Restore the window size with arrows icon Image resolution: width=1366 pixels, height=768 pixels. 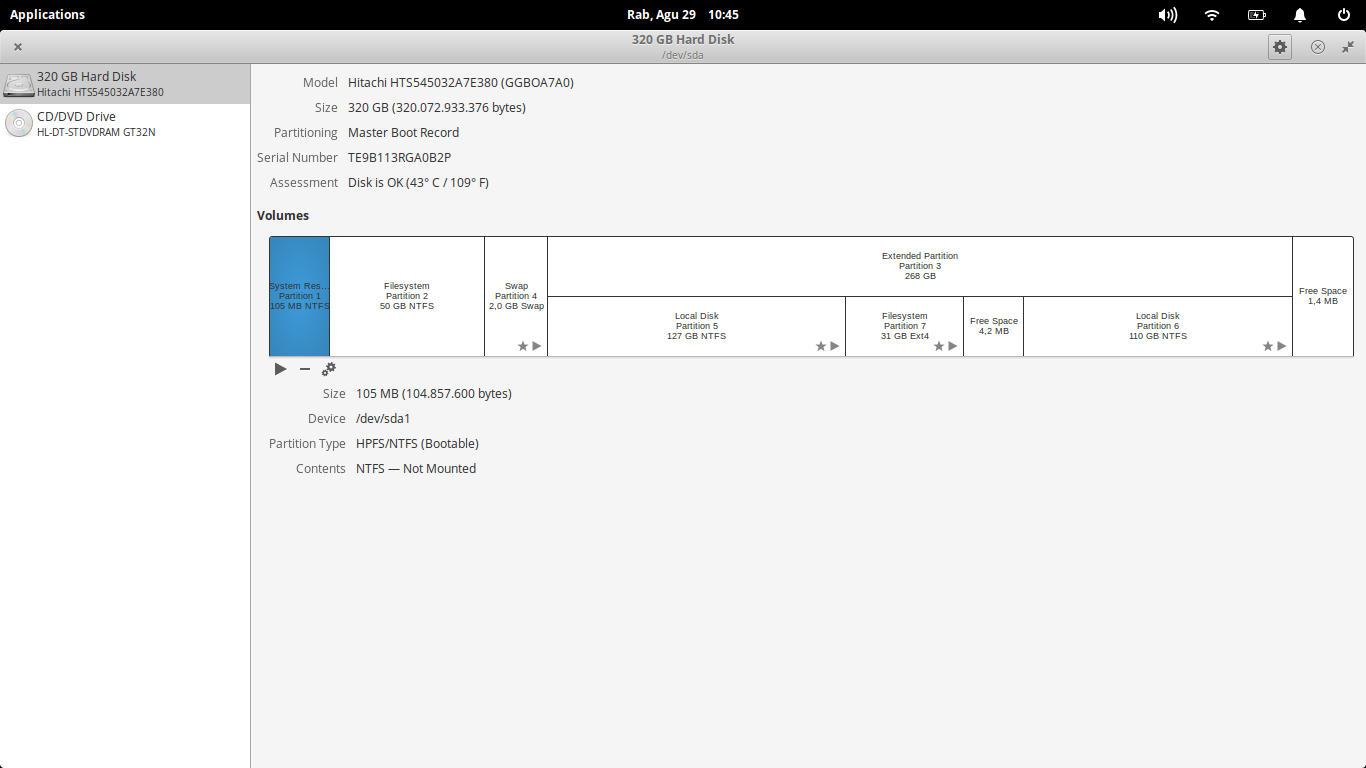tap(1348, 47)
